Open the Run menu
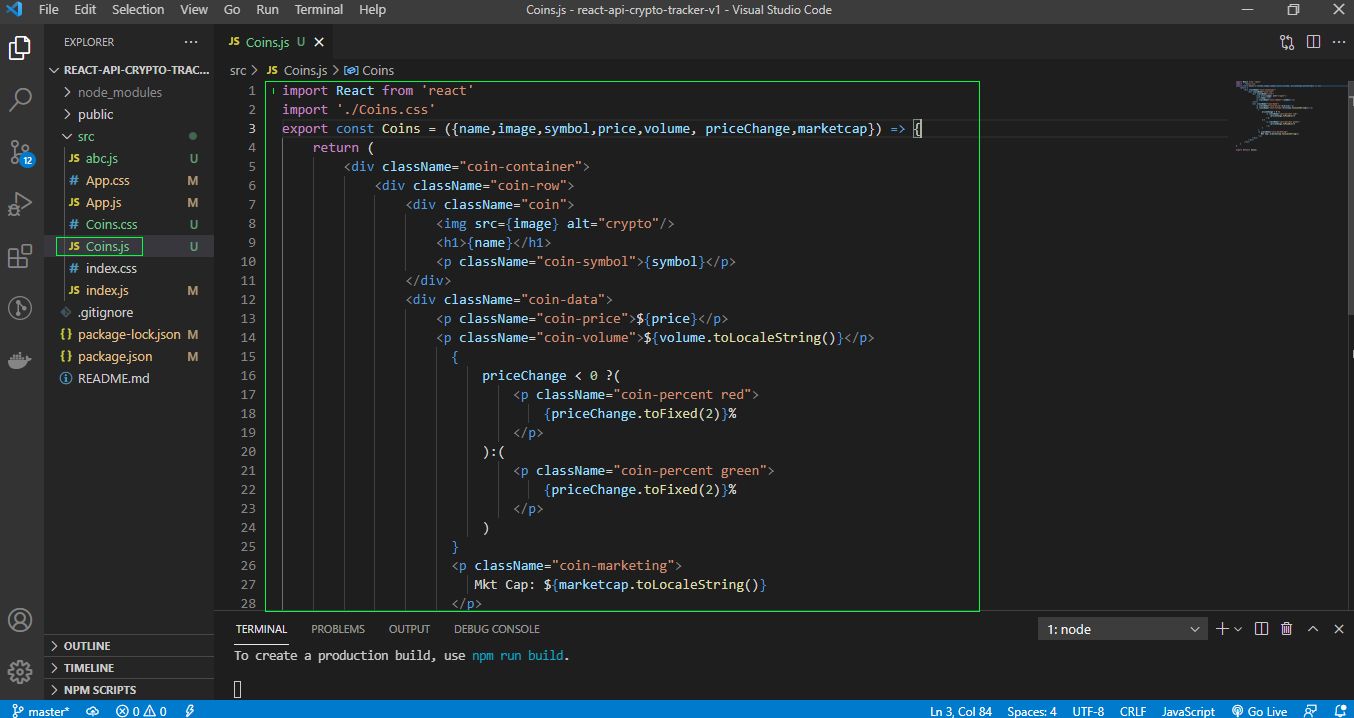The image size is (1354, 718). click(x=267, y=10)
